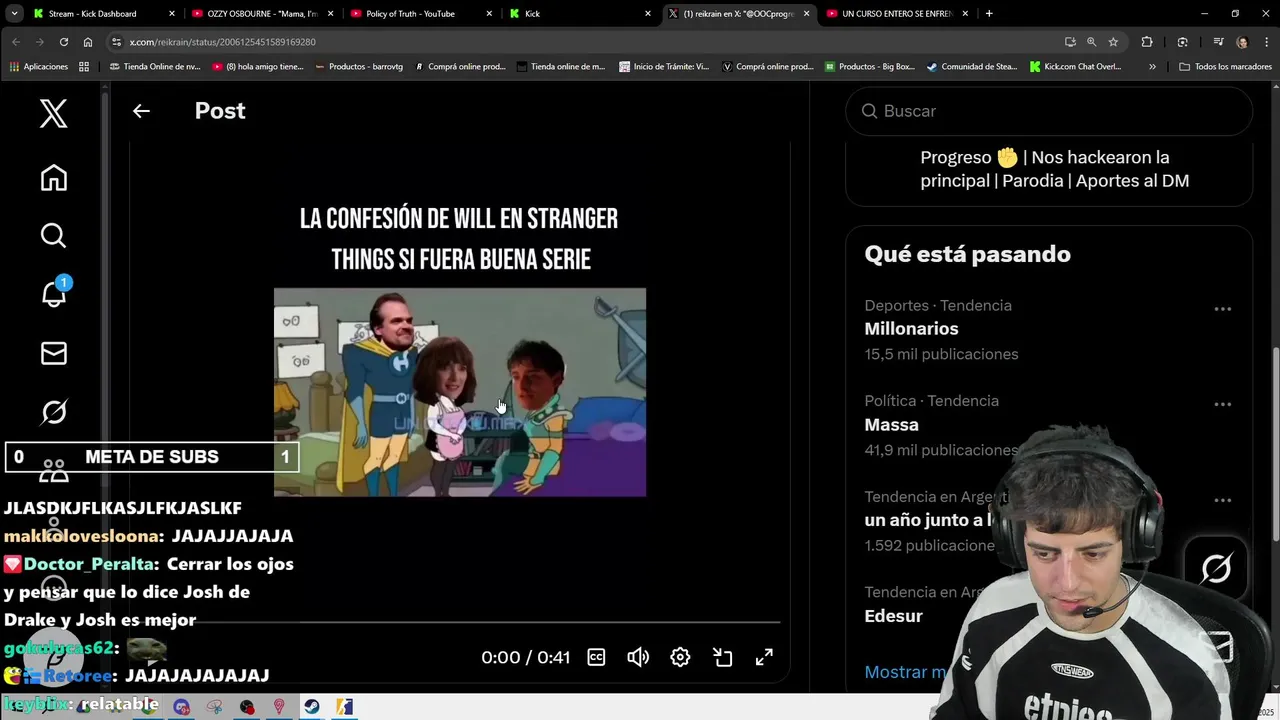Viewport: 1280px width, 720px height.
Task: Open messages envelope icon in sidebar
Action: 54,353
